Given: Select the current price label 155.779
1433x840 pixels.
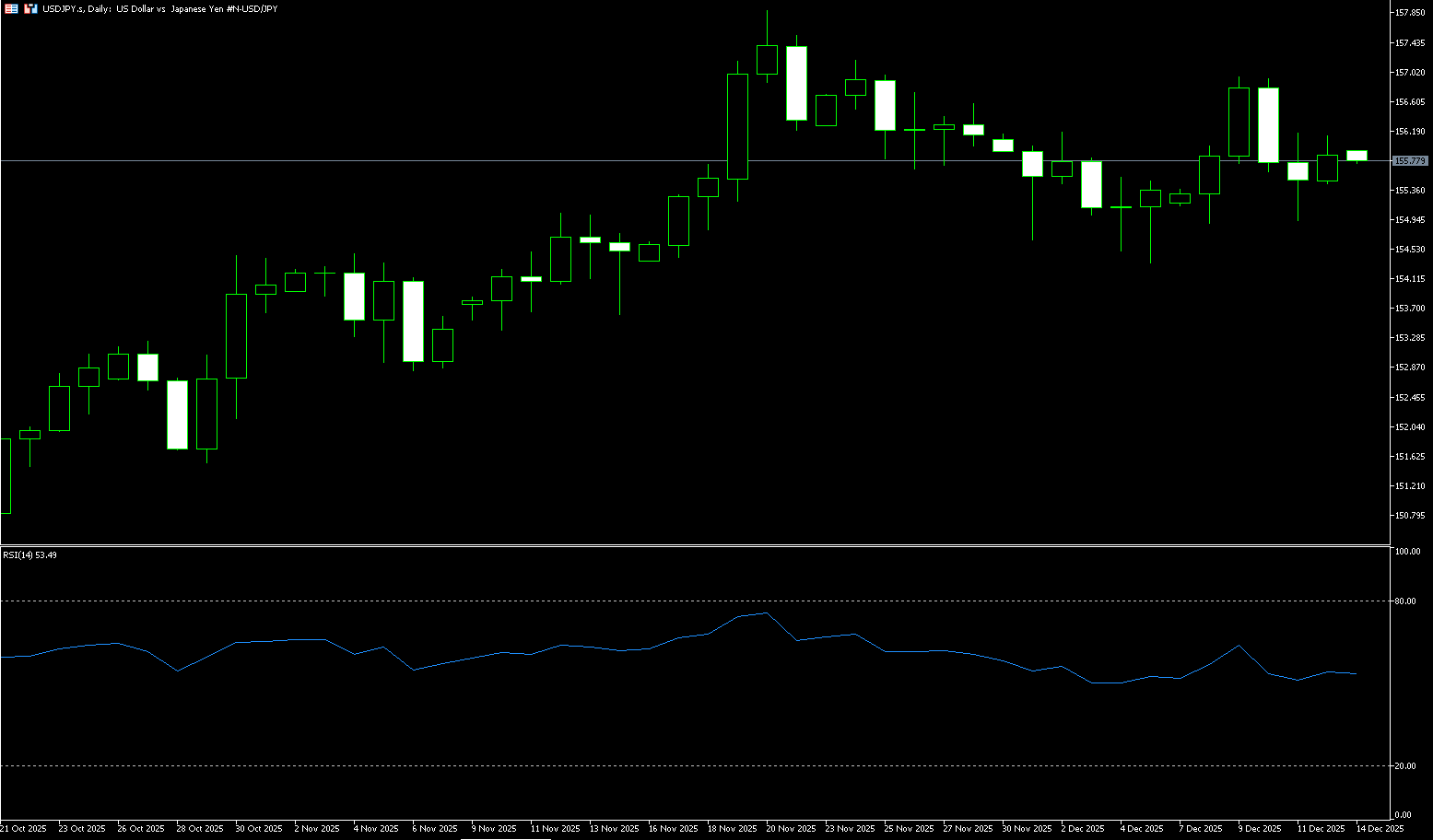Looking at the screenshot, I should tap(1410, 161).
